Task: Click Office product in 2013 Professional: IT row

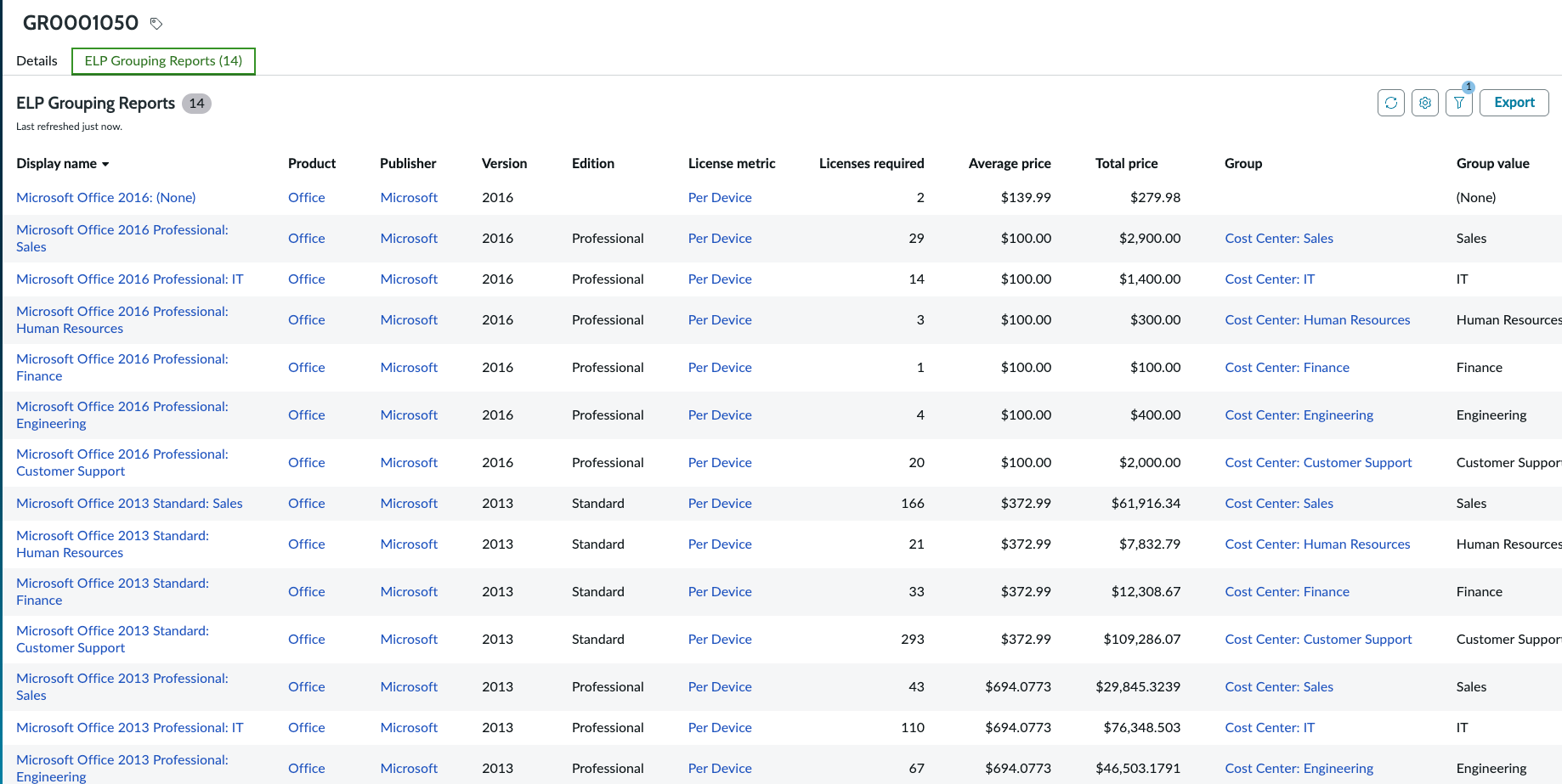Action: point(307,727)
